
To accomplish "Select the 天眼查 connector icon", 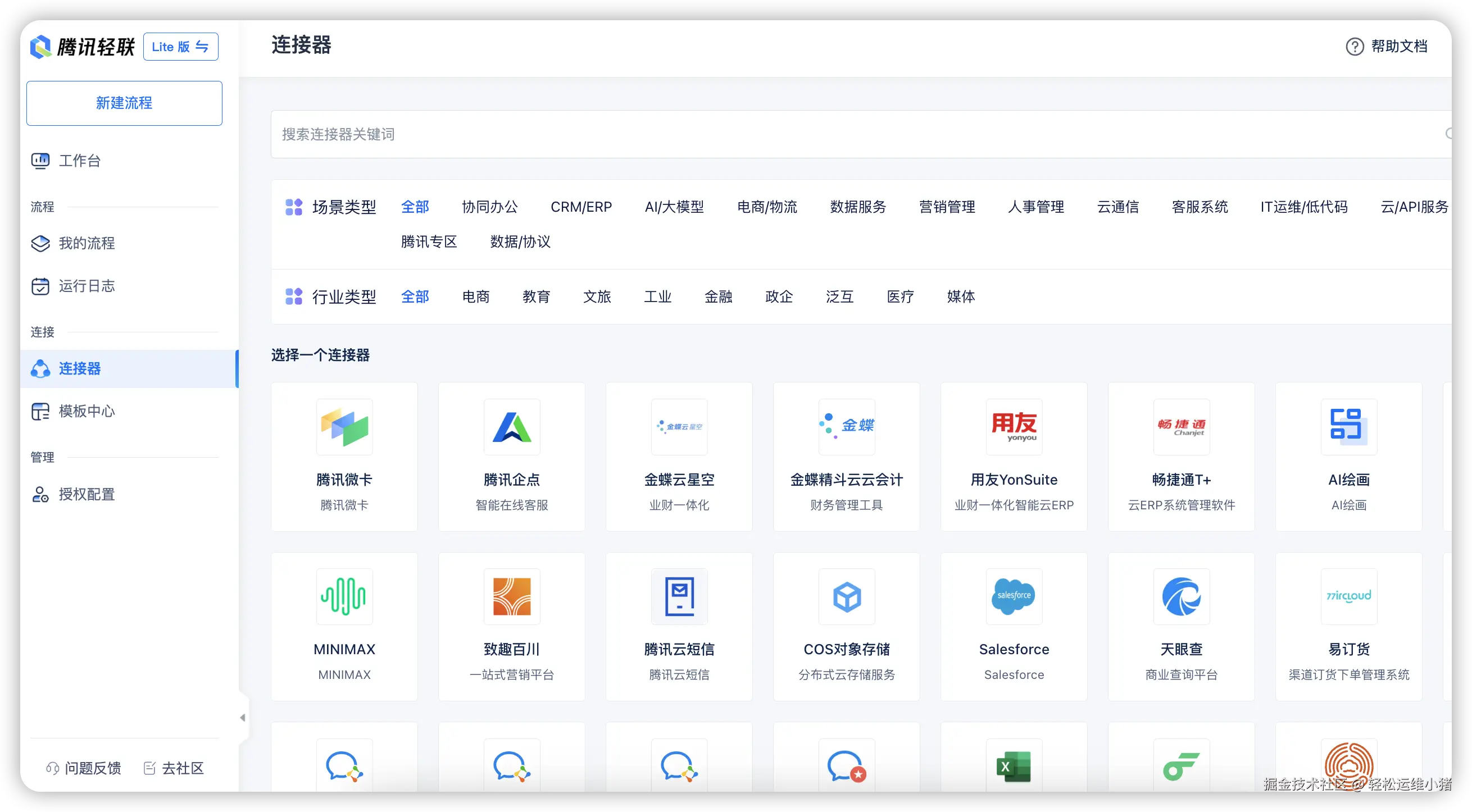I will coord(1181,596).
